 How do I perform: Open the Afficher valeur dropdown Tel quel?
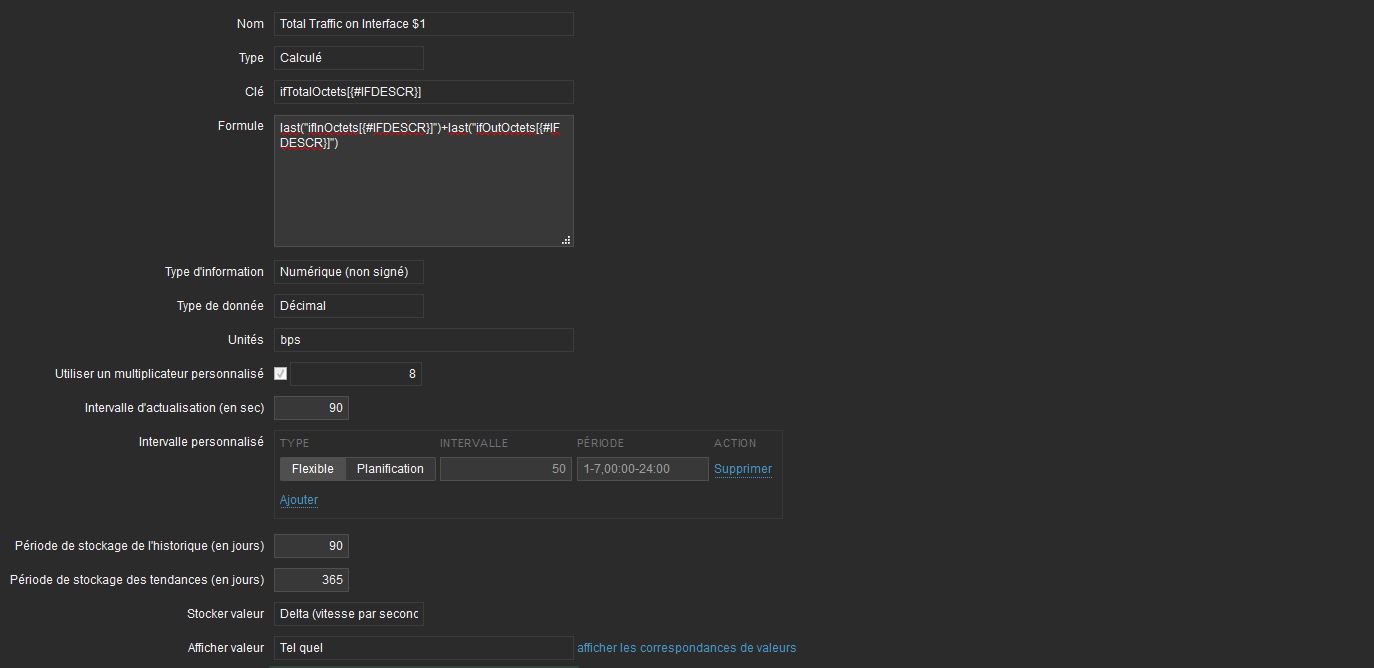tap(424, 648)
